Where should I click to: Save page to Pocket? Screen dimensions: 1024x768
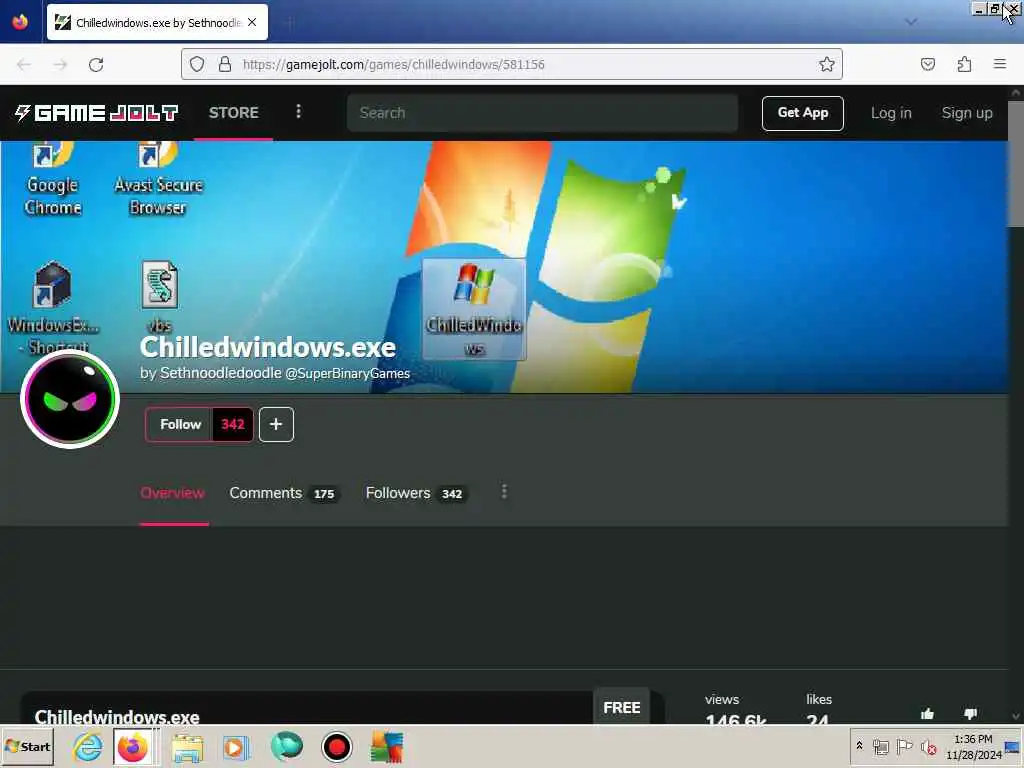point(927,64)
